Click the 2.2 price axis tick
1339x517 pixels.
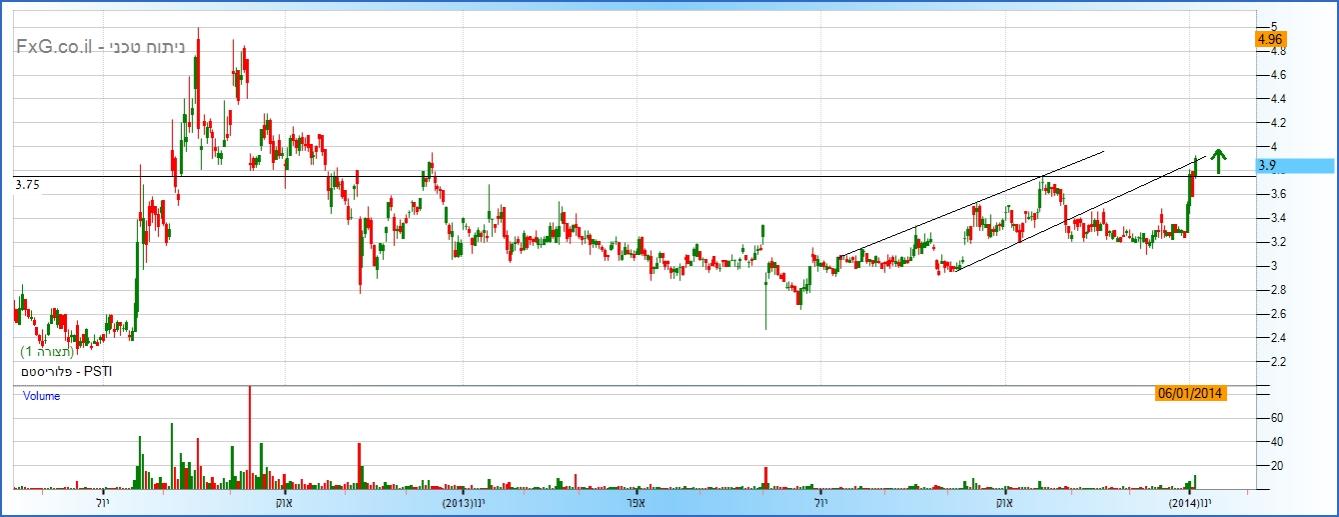(x=1278, y=362)
